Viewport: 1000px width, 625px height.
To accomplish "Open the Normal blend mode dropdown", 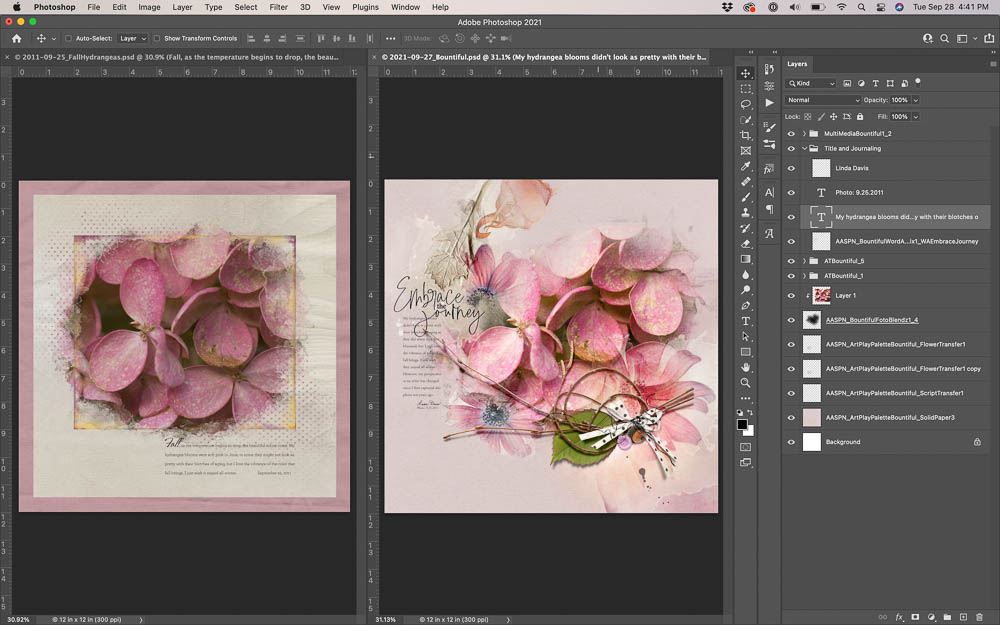I will pyautogui.click(x=823, y=100).
